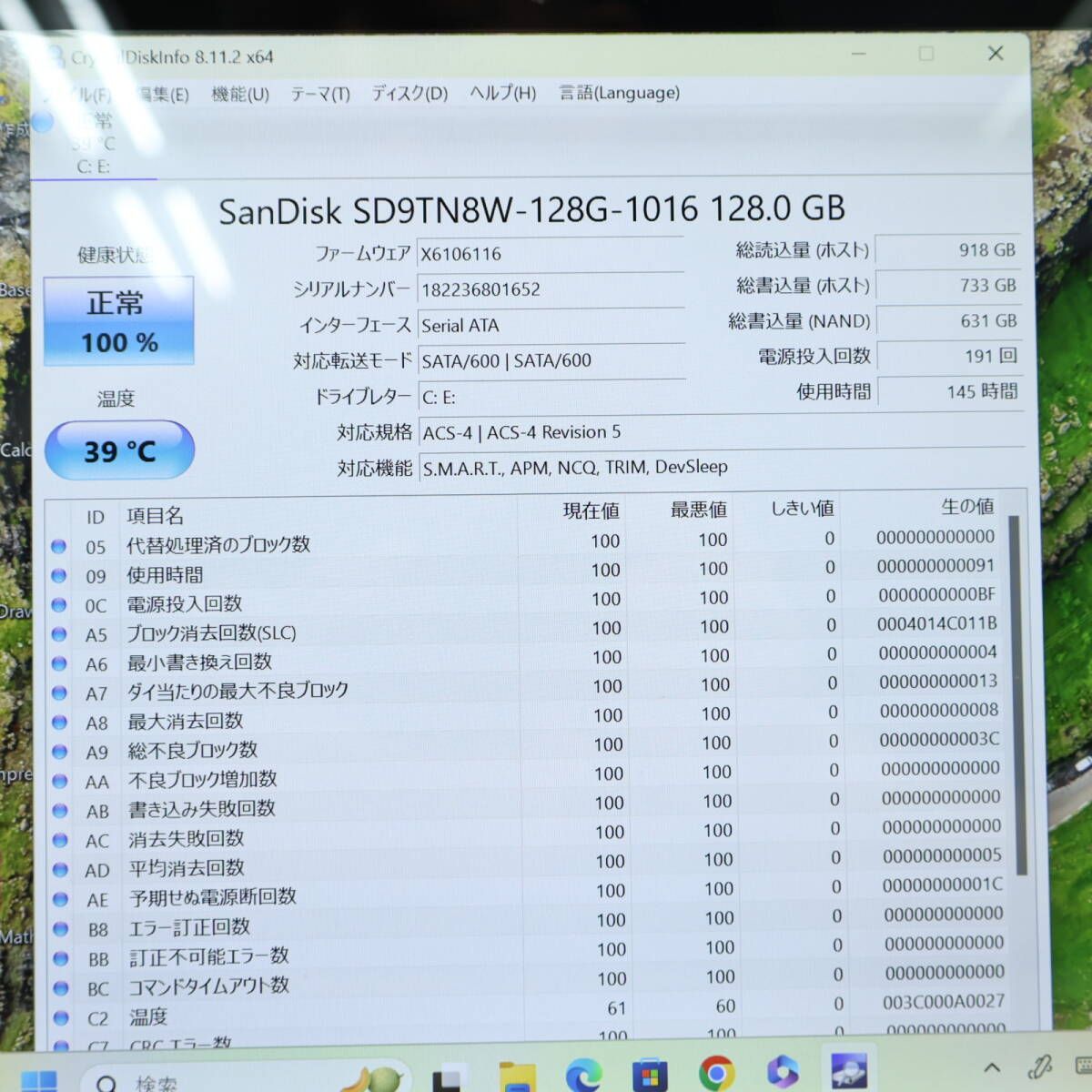1092x1092 pixels.
Task: Click the status icon for row 09 使用時間
Action: [58, 576]
